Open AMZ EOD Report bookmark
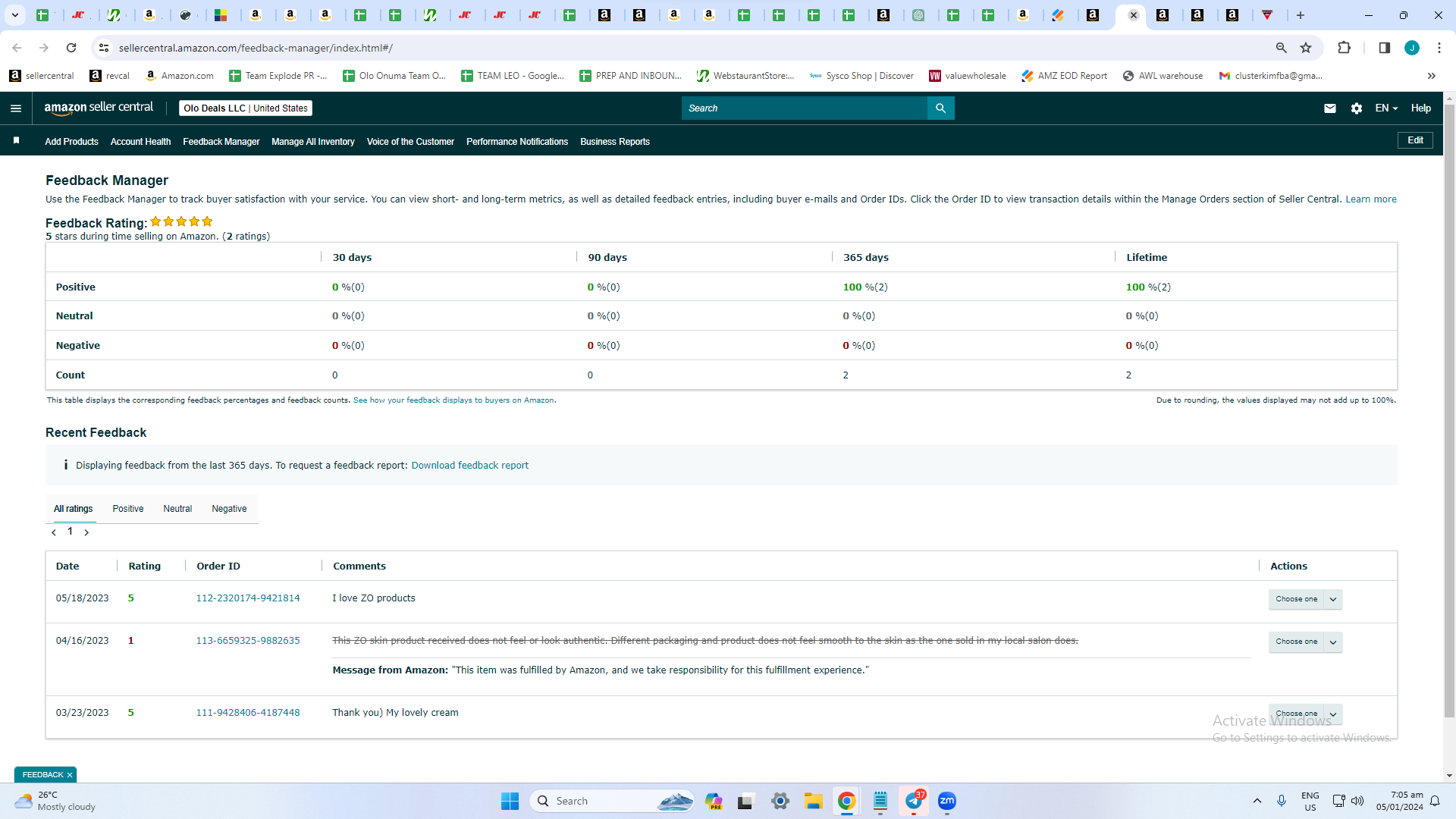The image size is (1456, 819). [1064, 76]
